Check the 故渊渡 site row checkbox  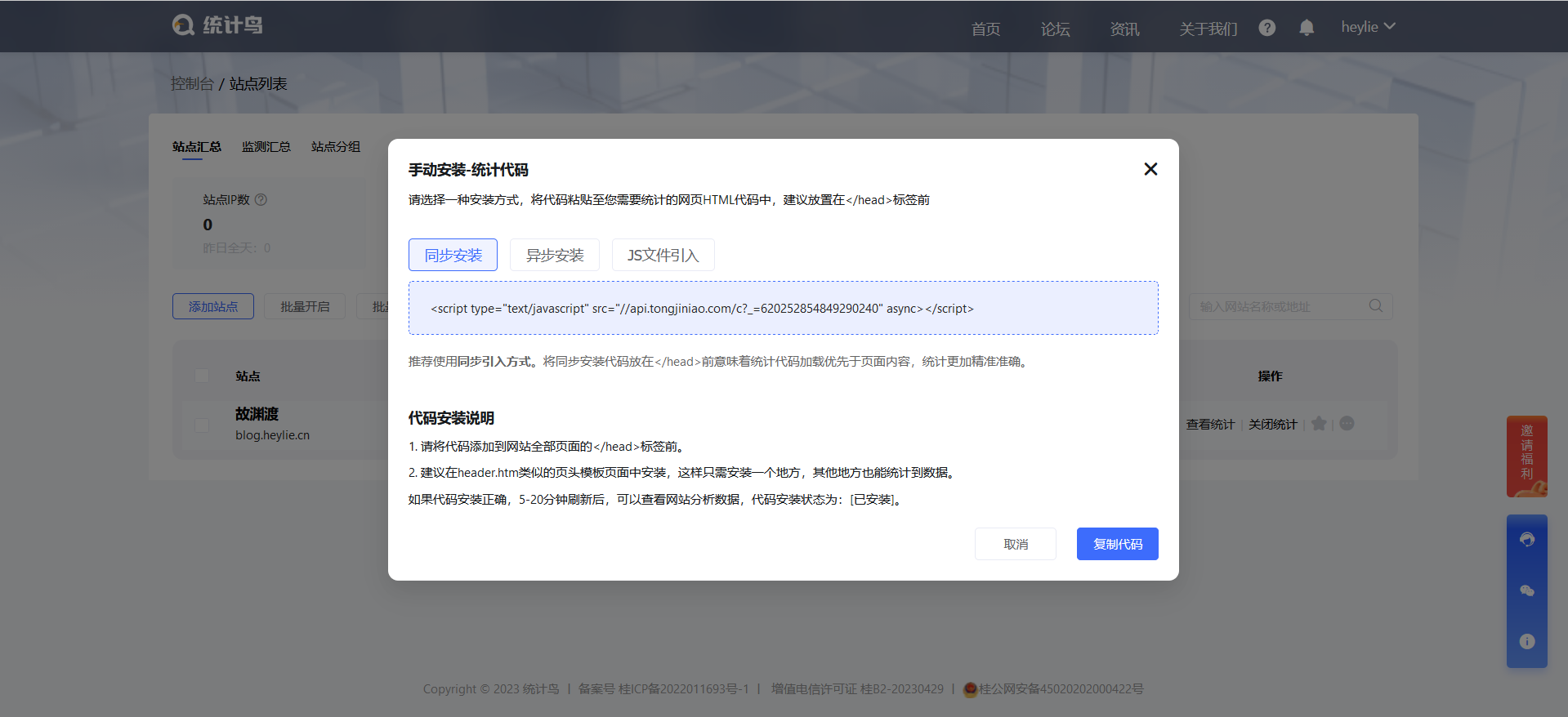201,425
